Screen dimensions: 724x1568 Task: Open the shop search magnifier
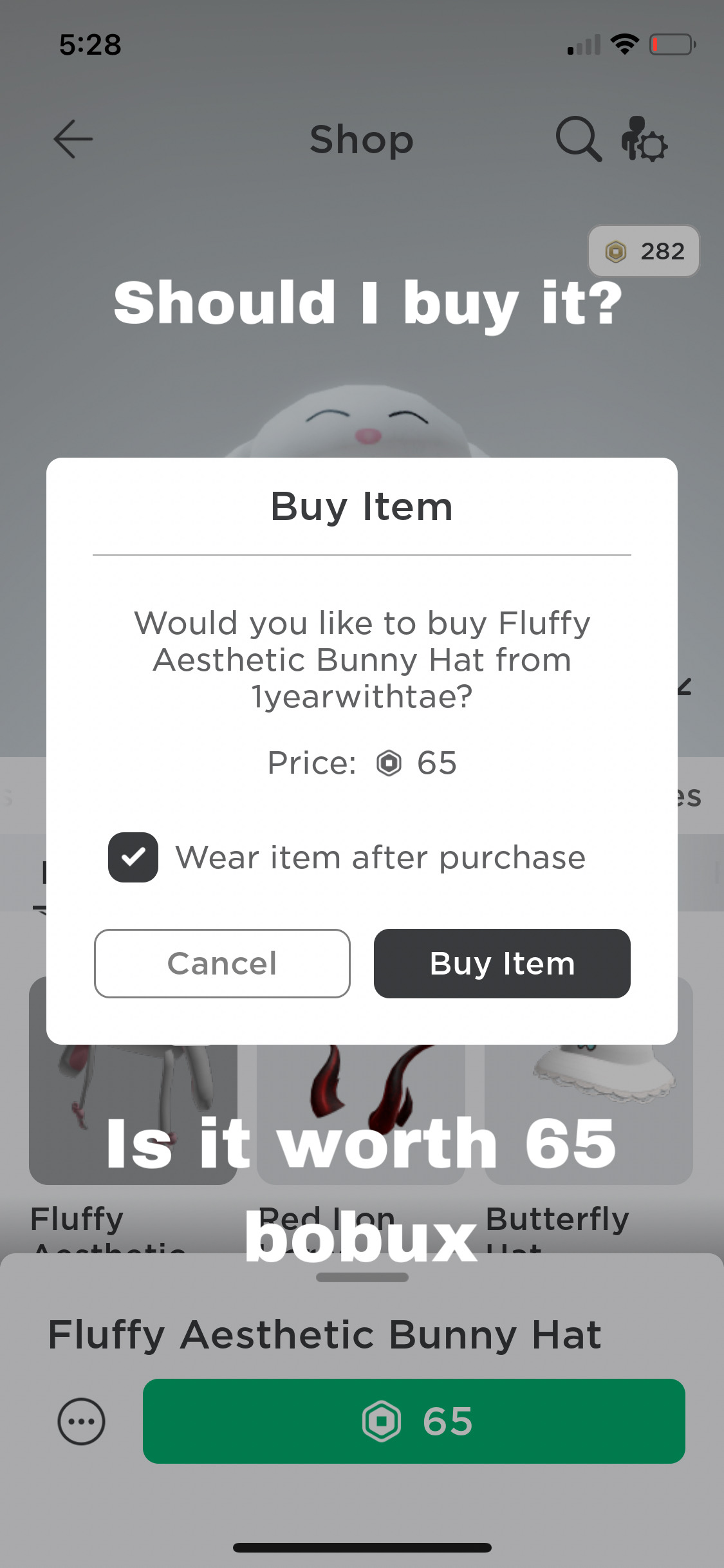point(578,138)
